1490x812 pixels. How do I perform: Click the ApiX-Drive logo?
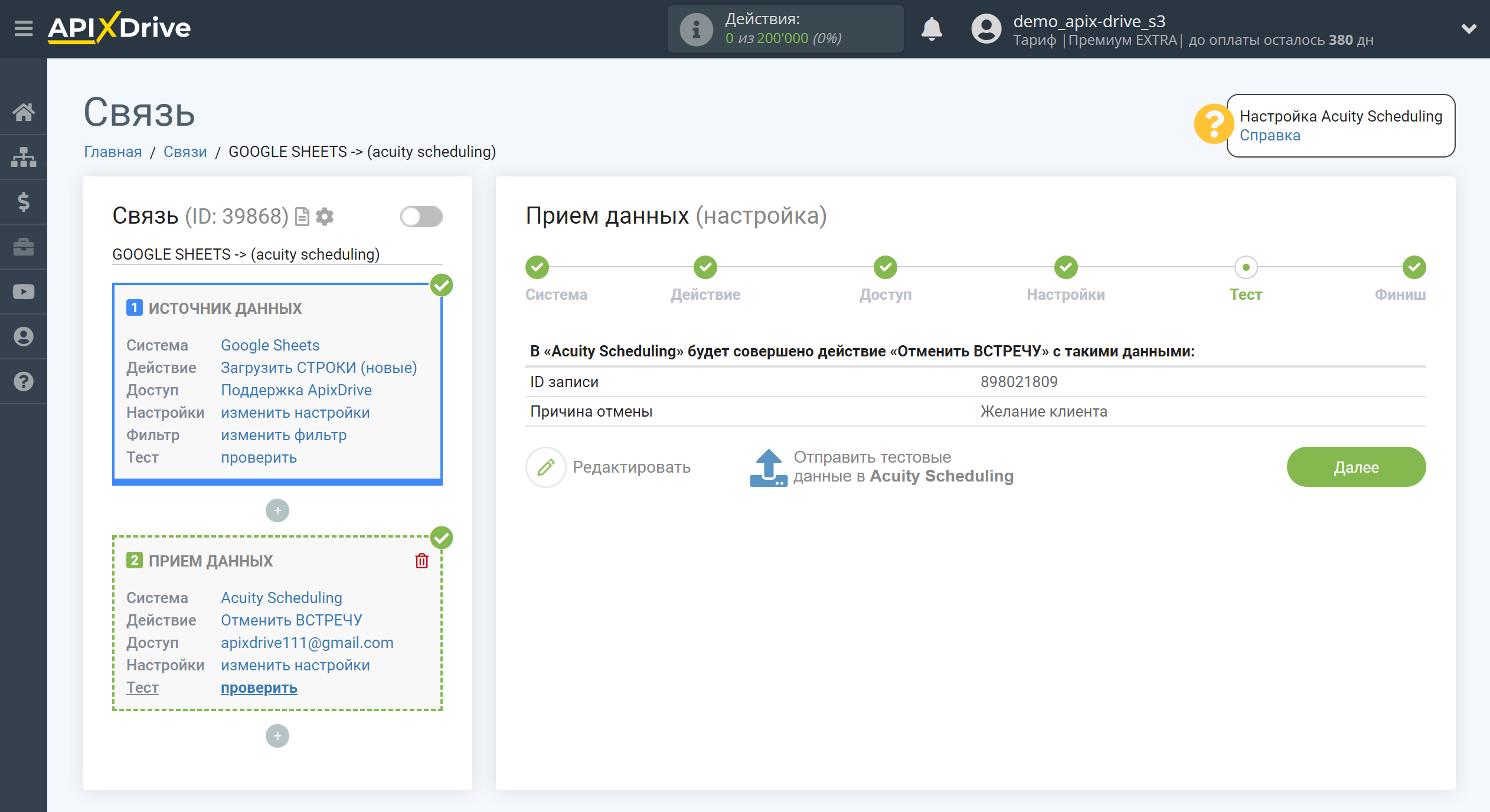coord(119,28)
